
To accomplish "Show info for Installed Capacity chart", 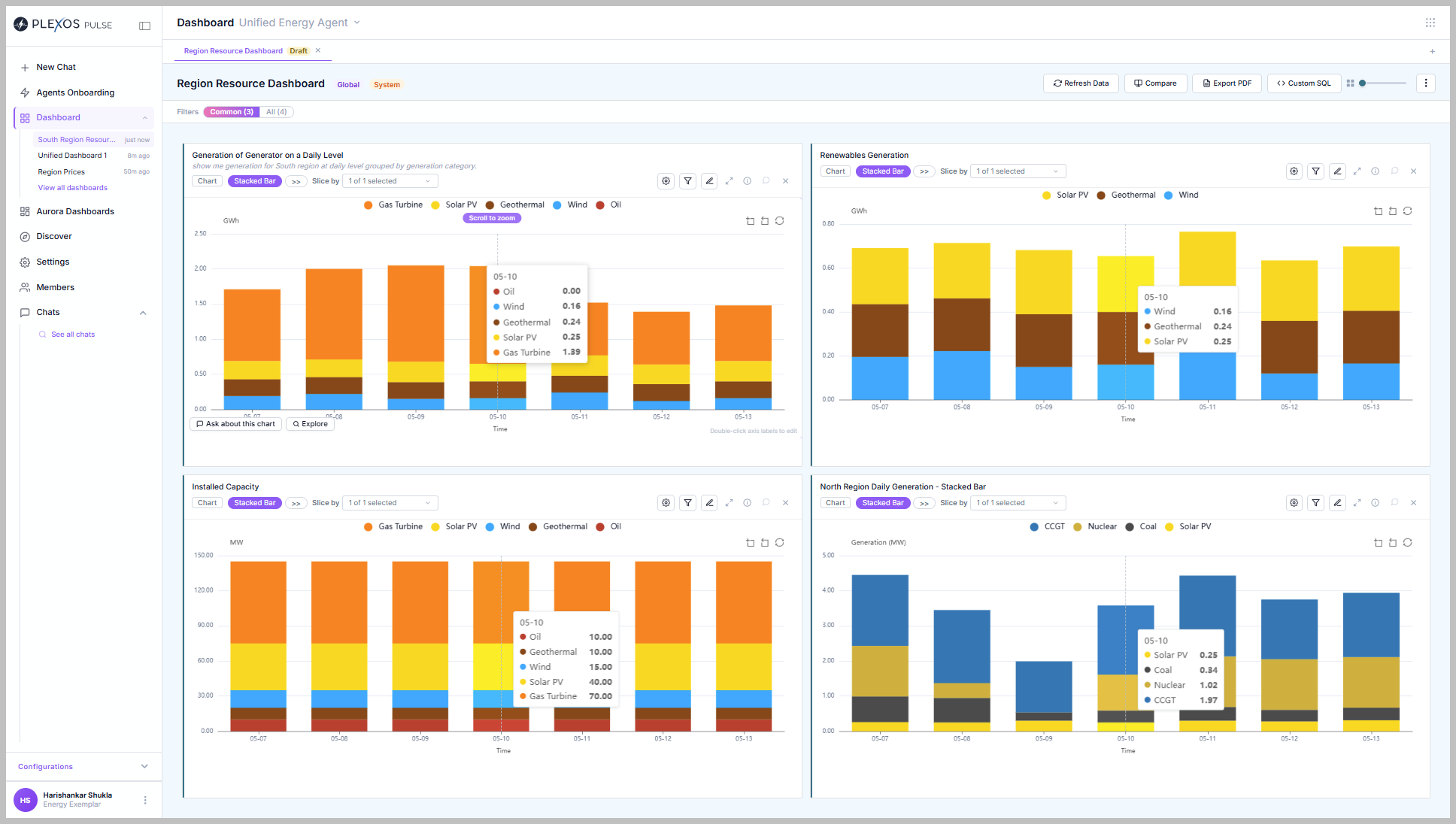I will point(748,503).
